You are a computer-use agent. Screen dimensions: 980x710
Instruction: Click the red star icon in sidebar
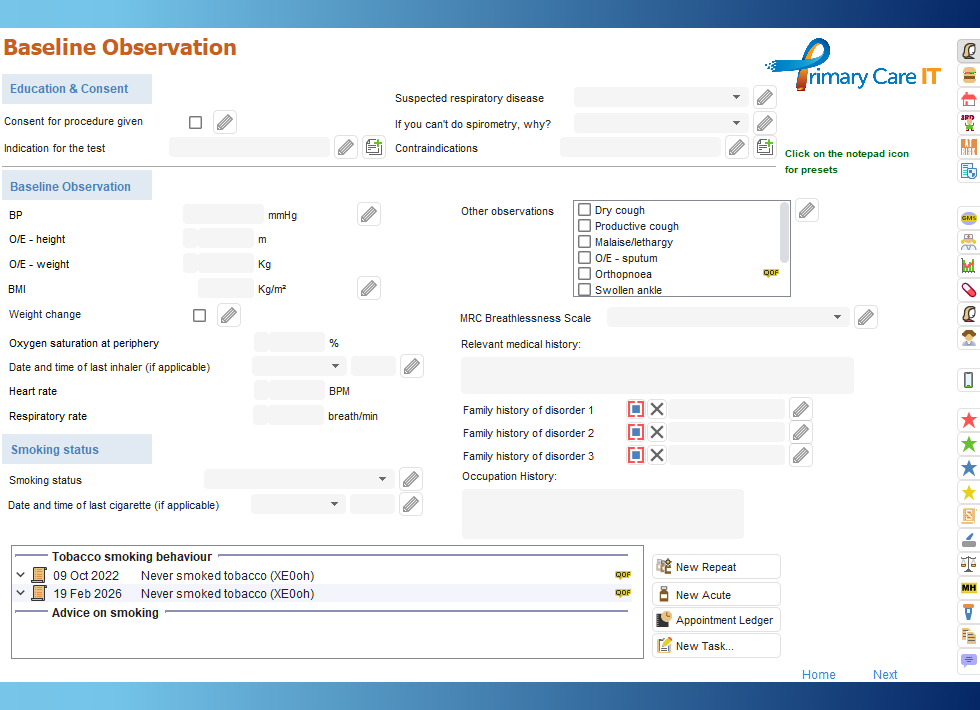tap(967, 420)
